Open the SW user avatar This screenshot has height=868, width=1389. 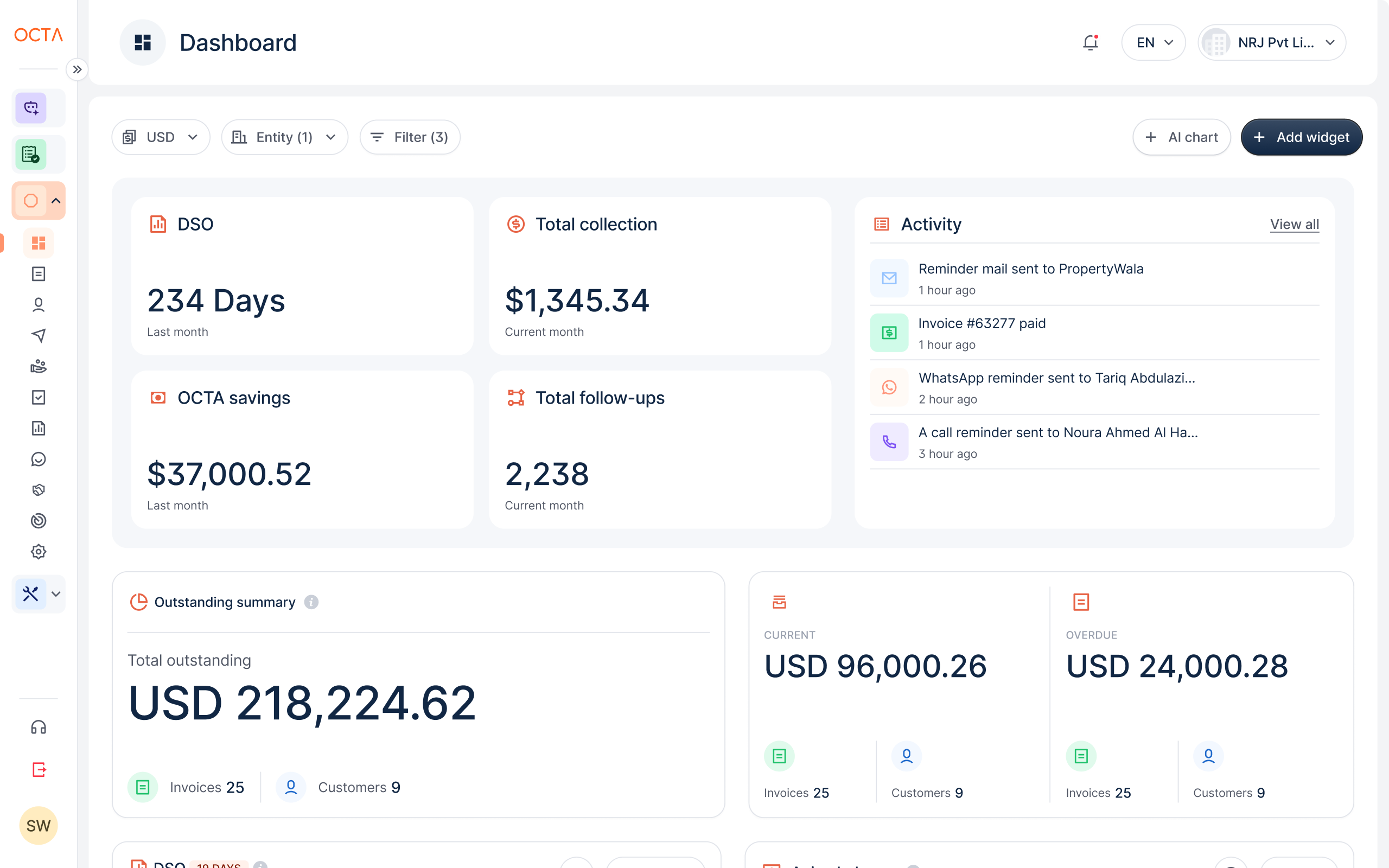(39, 826)
